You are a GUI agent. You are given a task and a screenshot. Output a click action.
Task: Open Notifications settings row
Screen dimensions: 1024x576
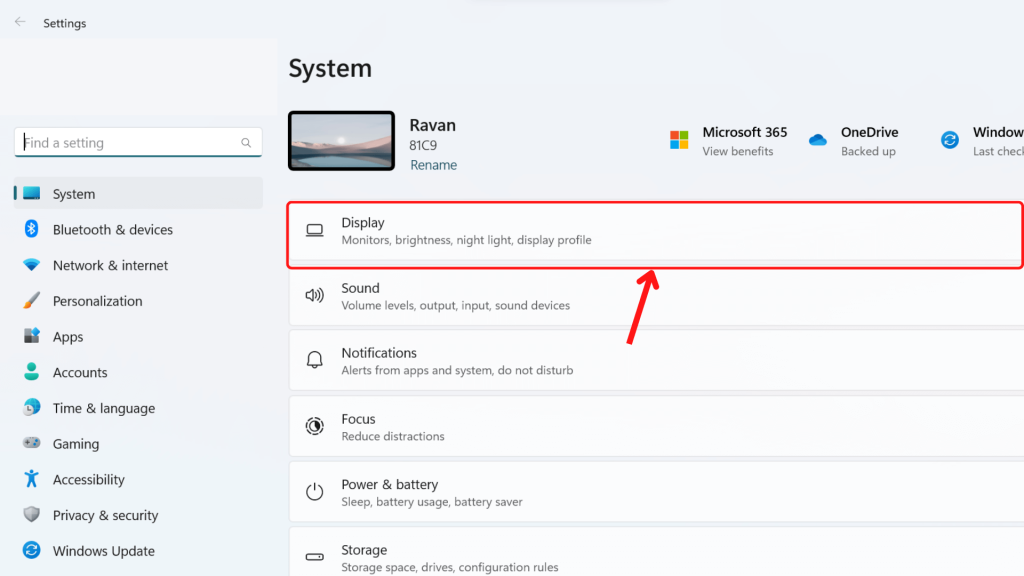tap(656, 360)
